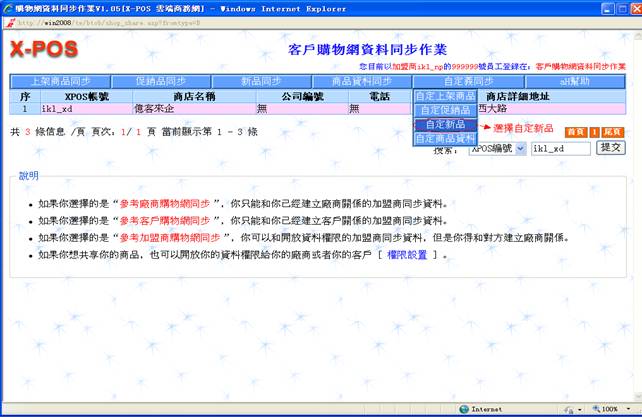Open the 新品同步 menu
The height and width of the screenshot is (417, 642).
coord(262,81)
